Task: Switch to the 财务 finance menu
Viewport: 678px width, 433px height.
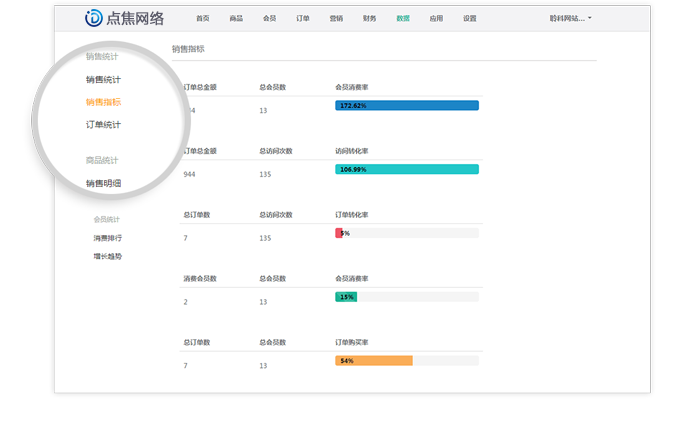Action: click(x=370, y=19)
